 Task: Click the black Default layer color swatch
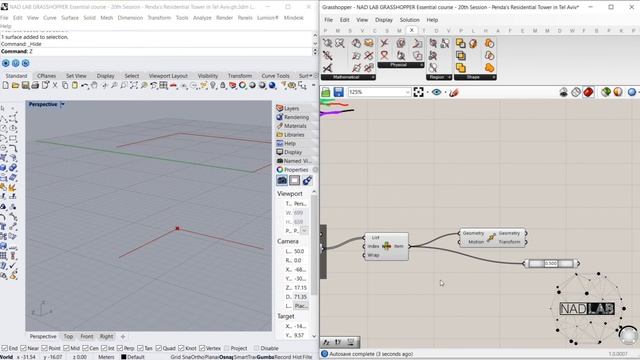pyautogui.click(x=124, y=357)
